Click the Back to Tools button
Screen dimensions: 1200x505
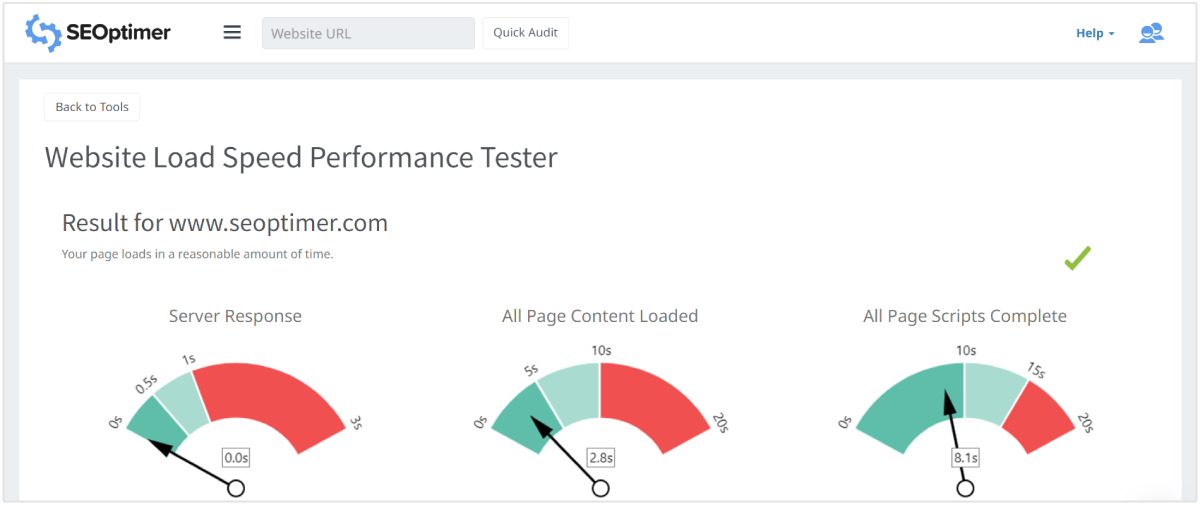(x=92, y=107)
